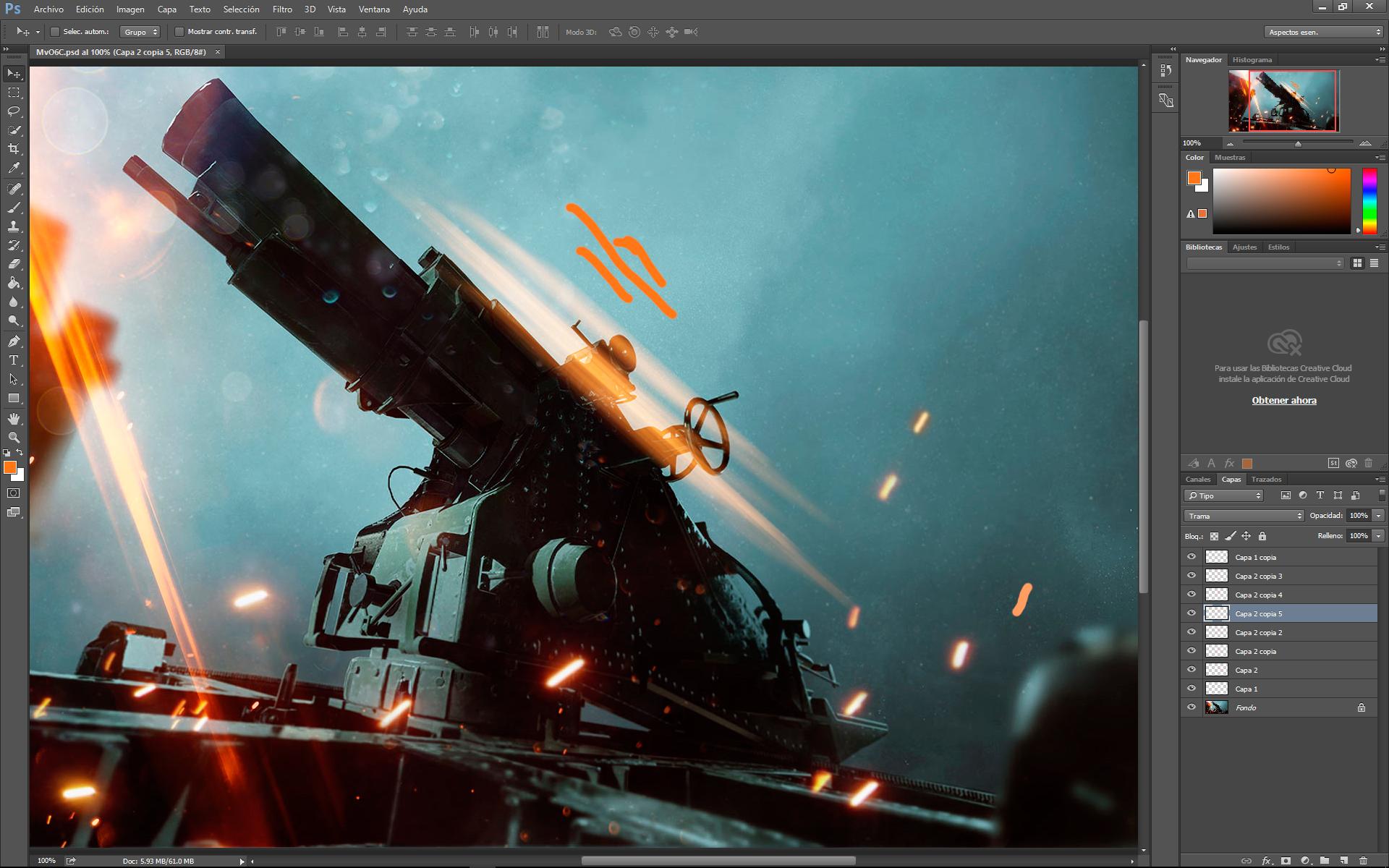Image resolution: width=1389 pixels, height=868 pixels.
Task: Select the Clone Stamp tool
Action: (14, 226)
